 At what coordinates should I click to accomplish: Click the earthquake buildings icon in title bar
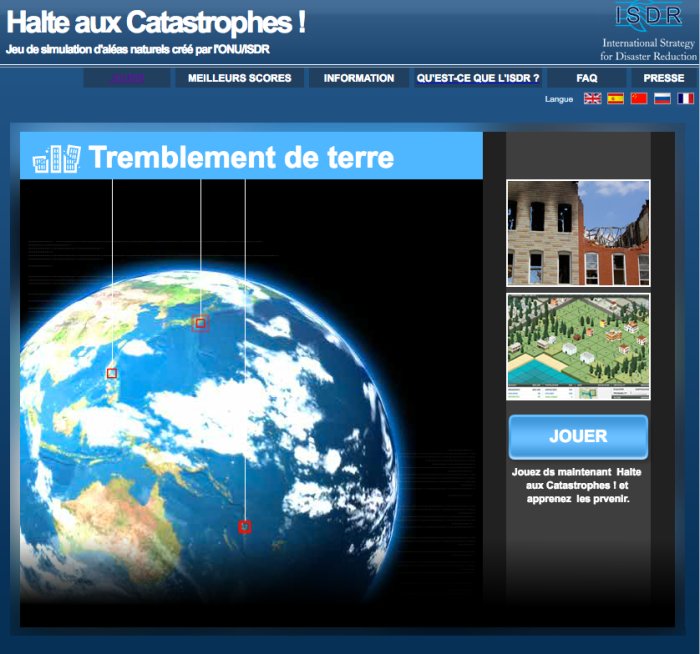pyautogui.click(x=55, y=157)
